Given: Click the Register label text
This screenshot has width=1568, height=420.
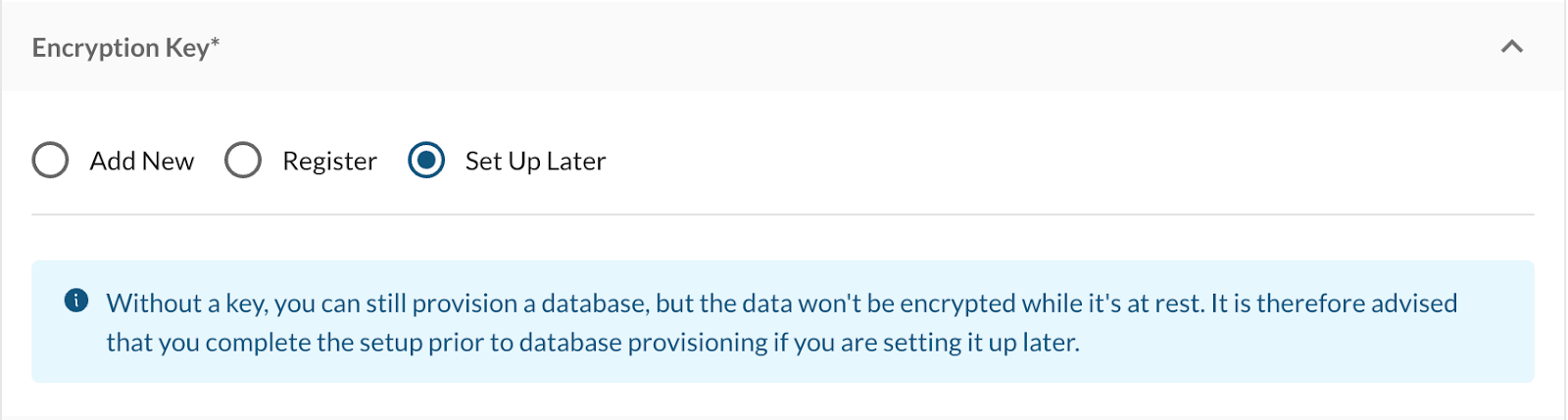Looking at the screenshot, I should point(329,161).
